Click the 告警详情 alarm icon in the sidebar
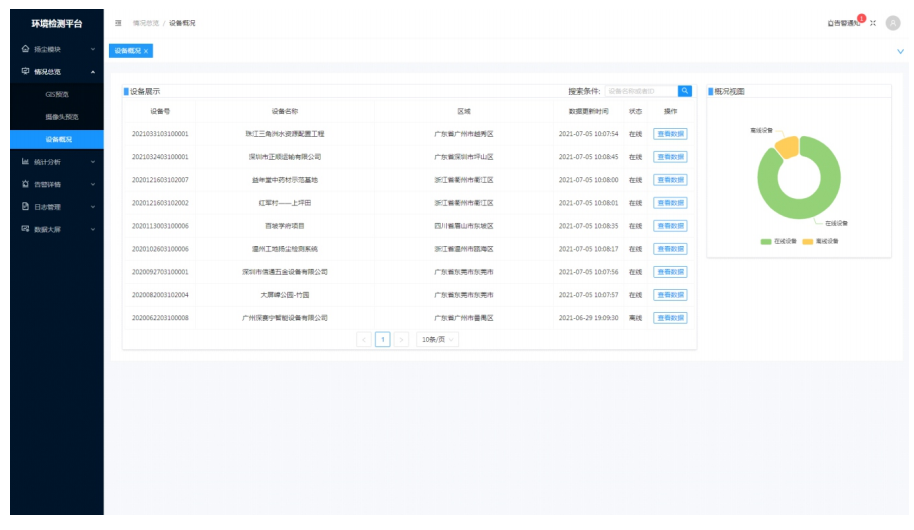Image resolution: width=914 pixels, height=530 pixels. pyautogui.click(x=25, y=185)
